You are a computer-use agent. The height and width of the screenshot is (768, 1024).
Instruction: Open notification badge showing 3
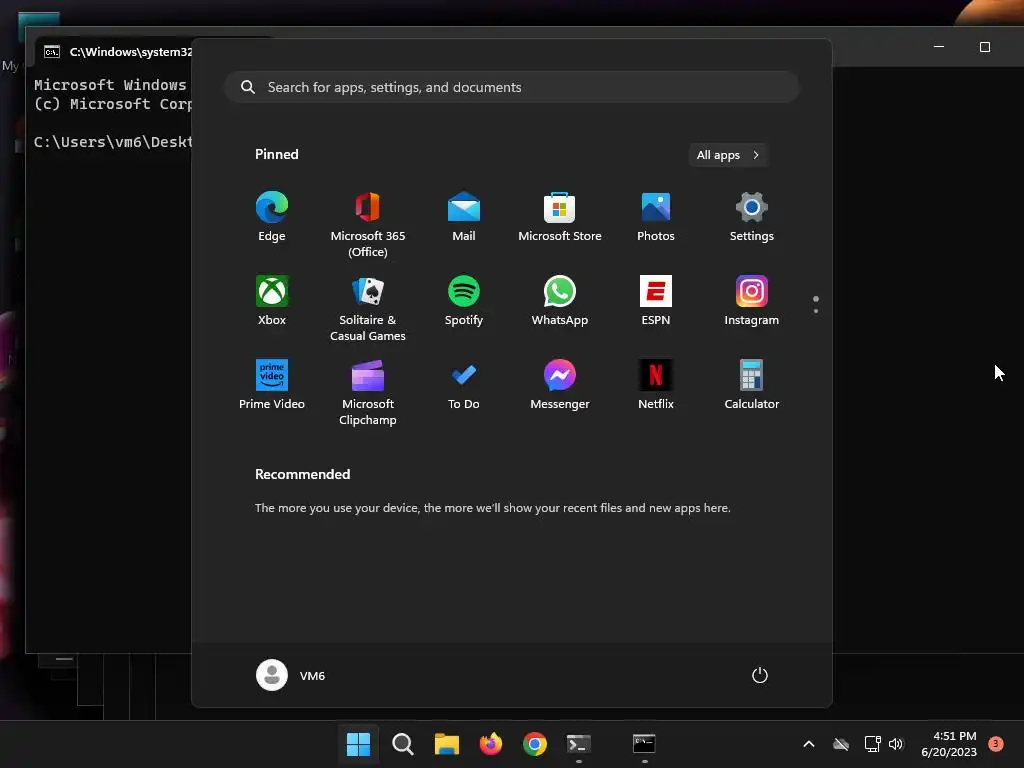[996, 743]
